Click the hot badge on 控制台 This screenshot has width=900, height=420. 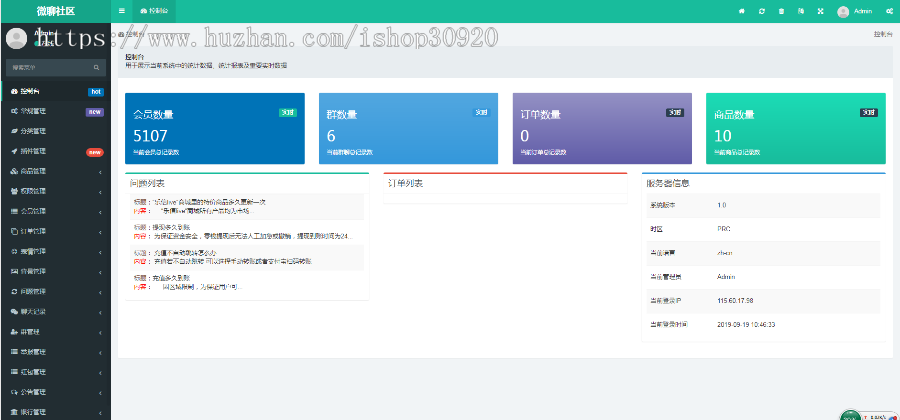coord(96,92)
